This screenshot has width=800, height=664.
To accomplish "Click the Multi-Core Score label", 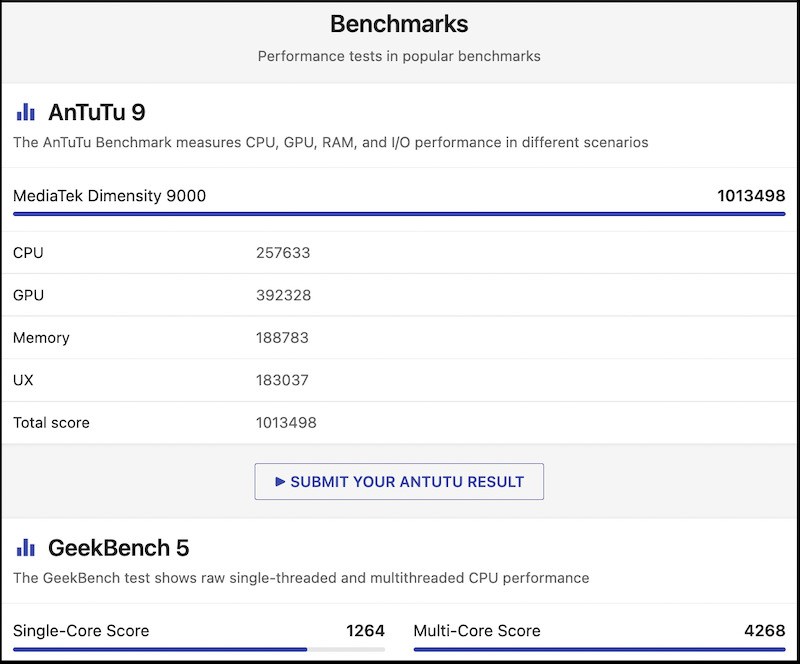I will pyautogui.click(x=477, y=631).
